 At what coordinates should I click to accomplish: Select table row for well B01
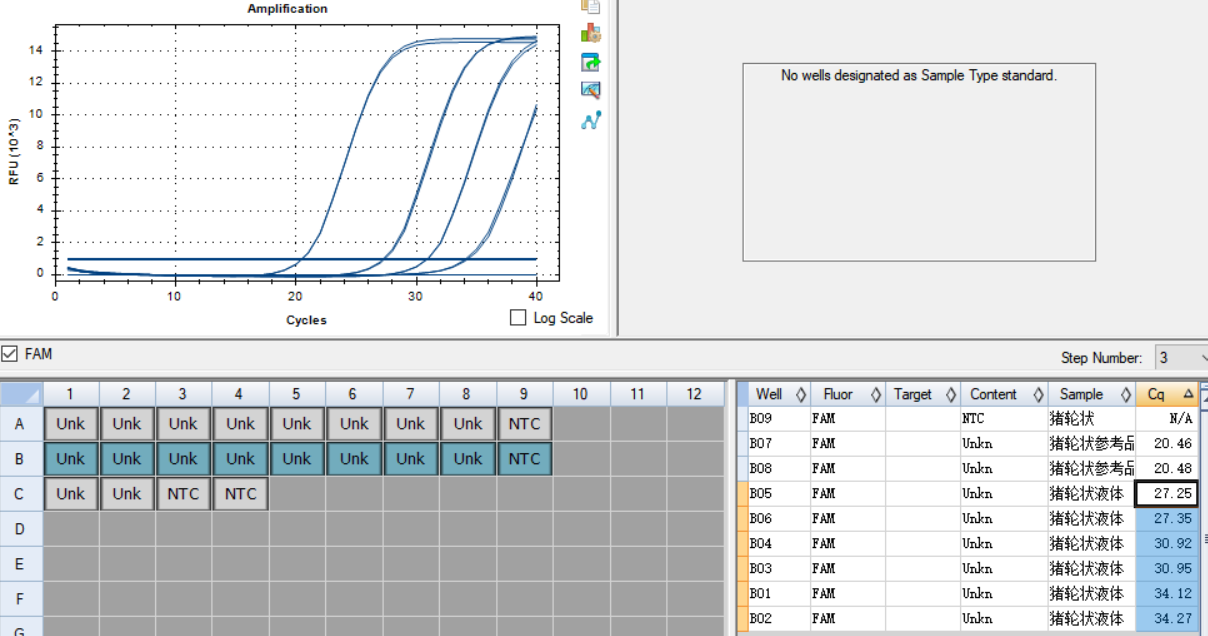967,594
